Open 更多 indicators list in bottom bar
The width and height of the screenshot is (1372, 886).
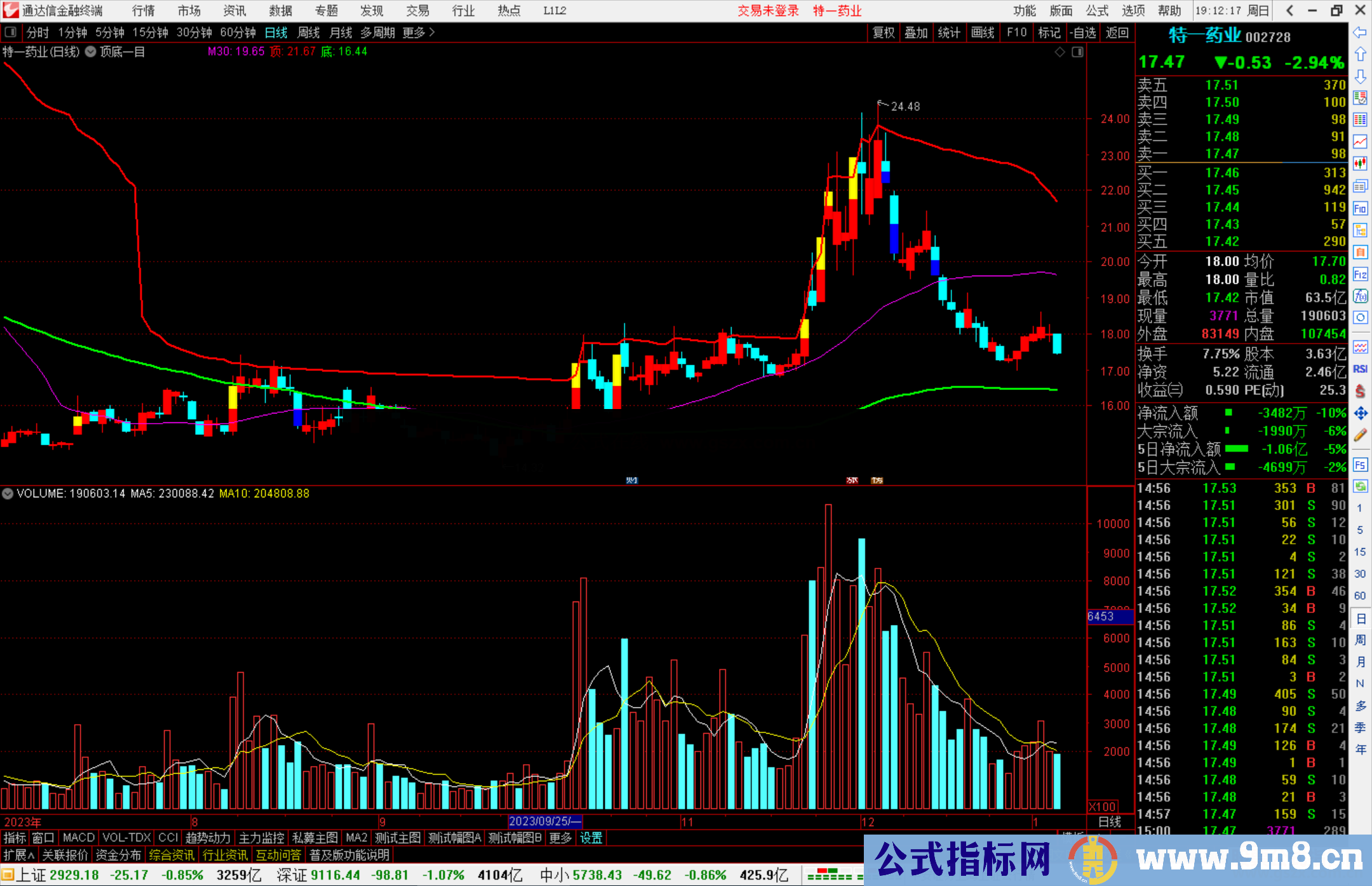pyautogui.click(x=560, y=838)
